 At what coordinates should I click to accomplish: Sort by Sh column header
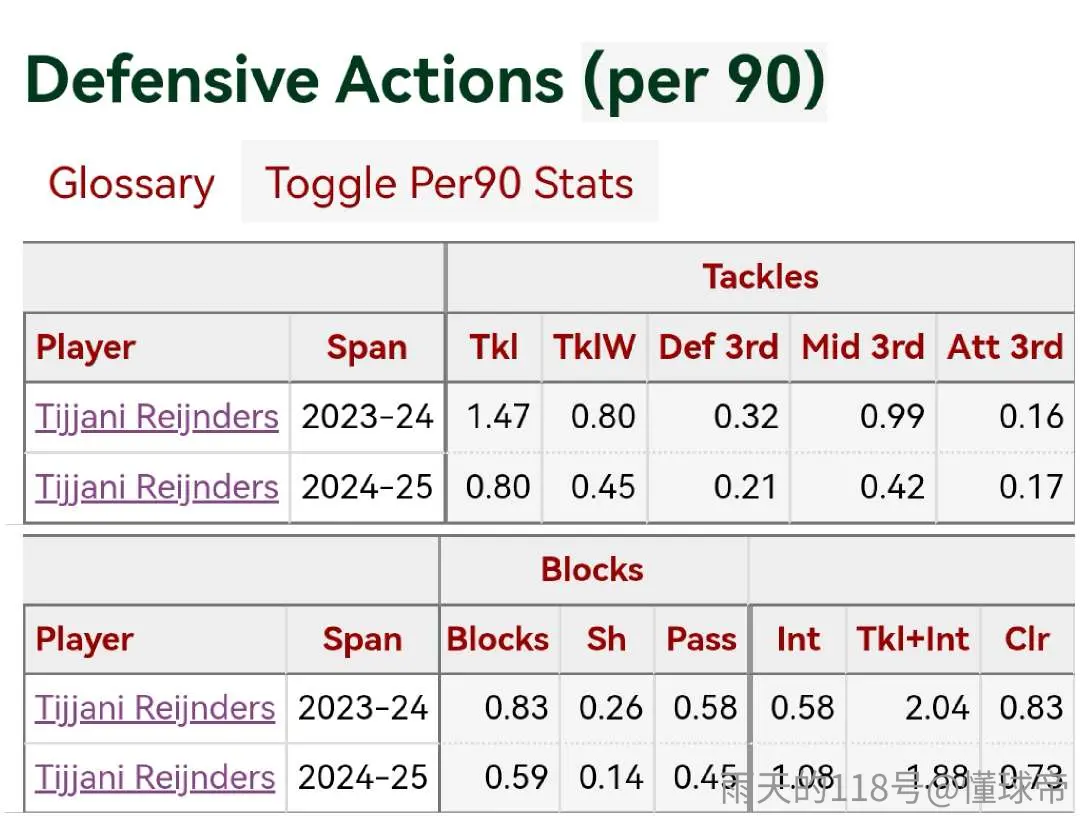pyautogui.click(x=607, y=639)
